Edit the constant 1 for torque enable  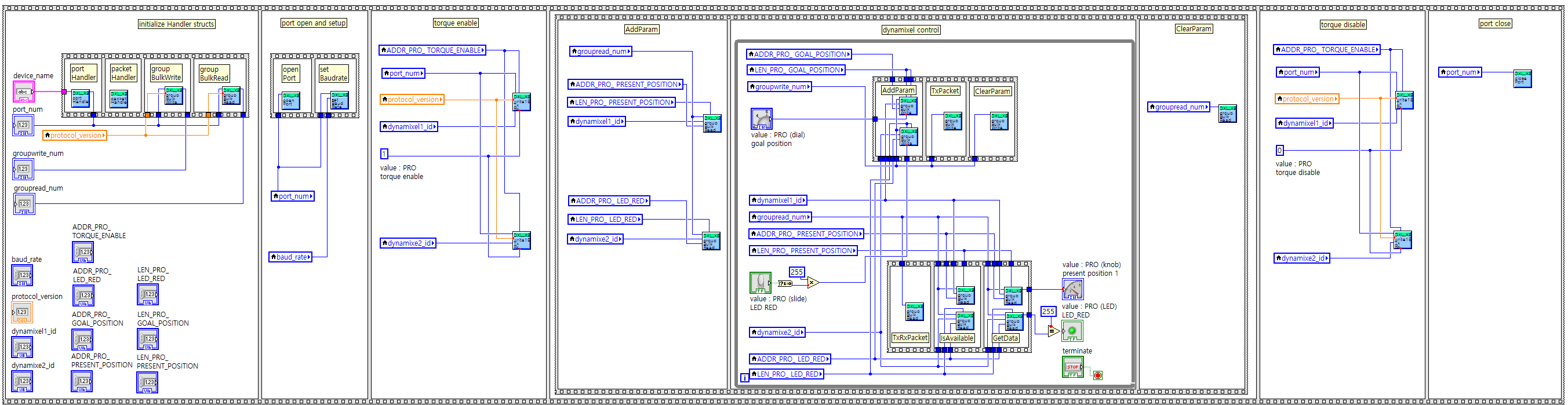pos(384,153)
